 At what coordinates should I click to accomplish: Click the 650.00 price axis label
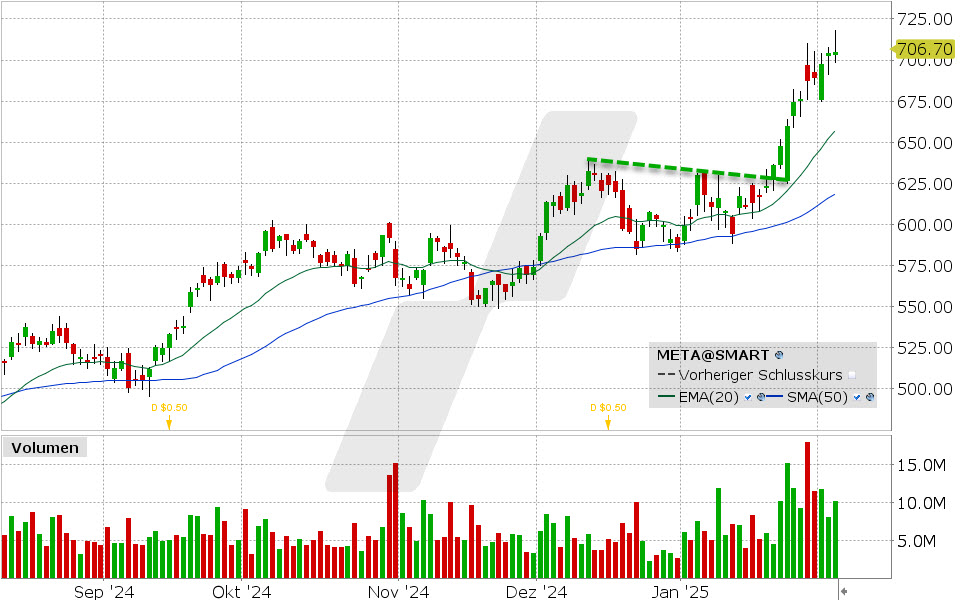[924, 143]
